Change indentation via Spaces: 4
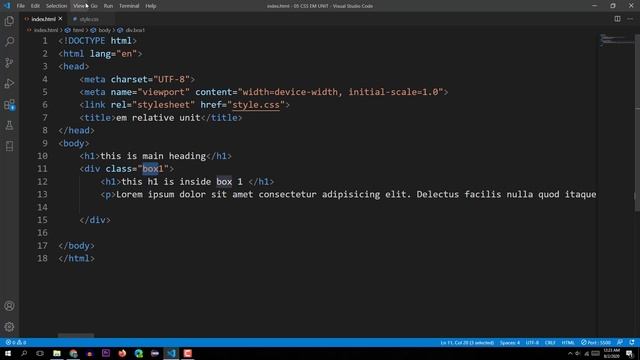Viewport: 640px width, 360px height. pyautogui.click(x=510, y=342)
